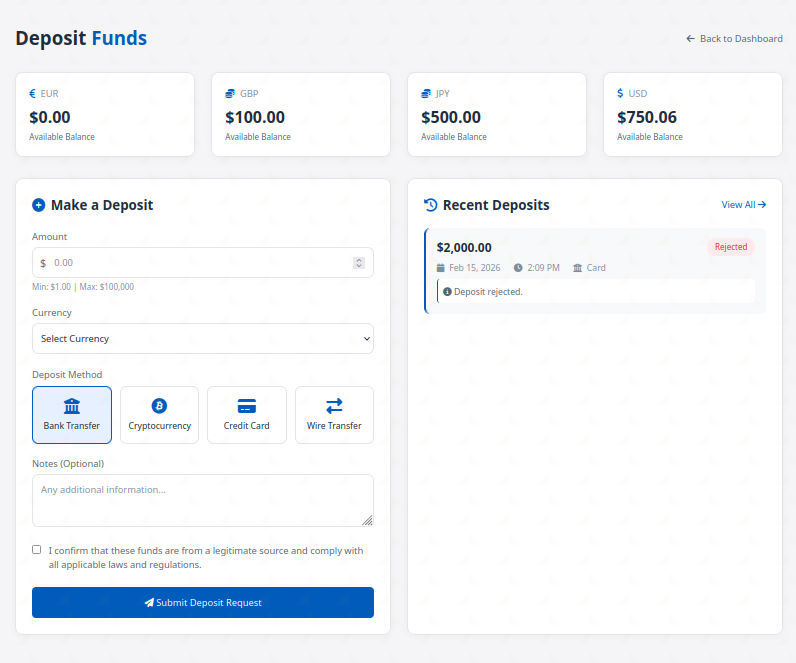The width and height of the screenshot is (796, 663).
Task: Submit the deposit request
Action: click(203, 603)
